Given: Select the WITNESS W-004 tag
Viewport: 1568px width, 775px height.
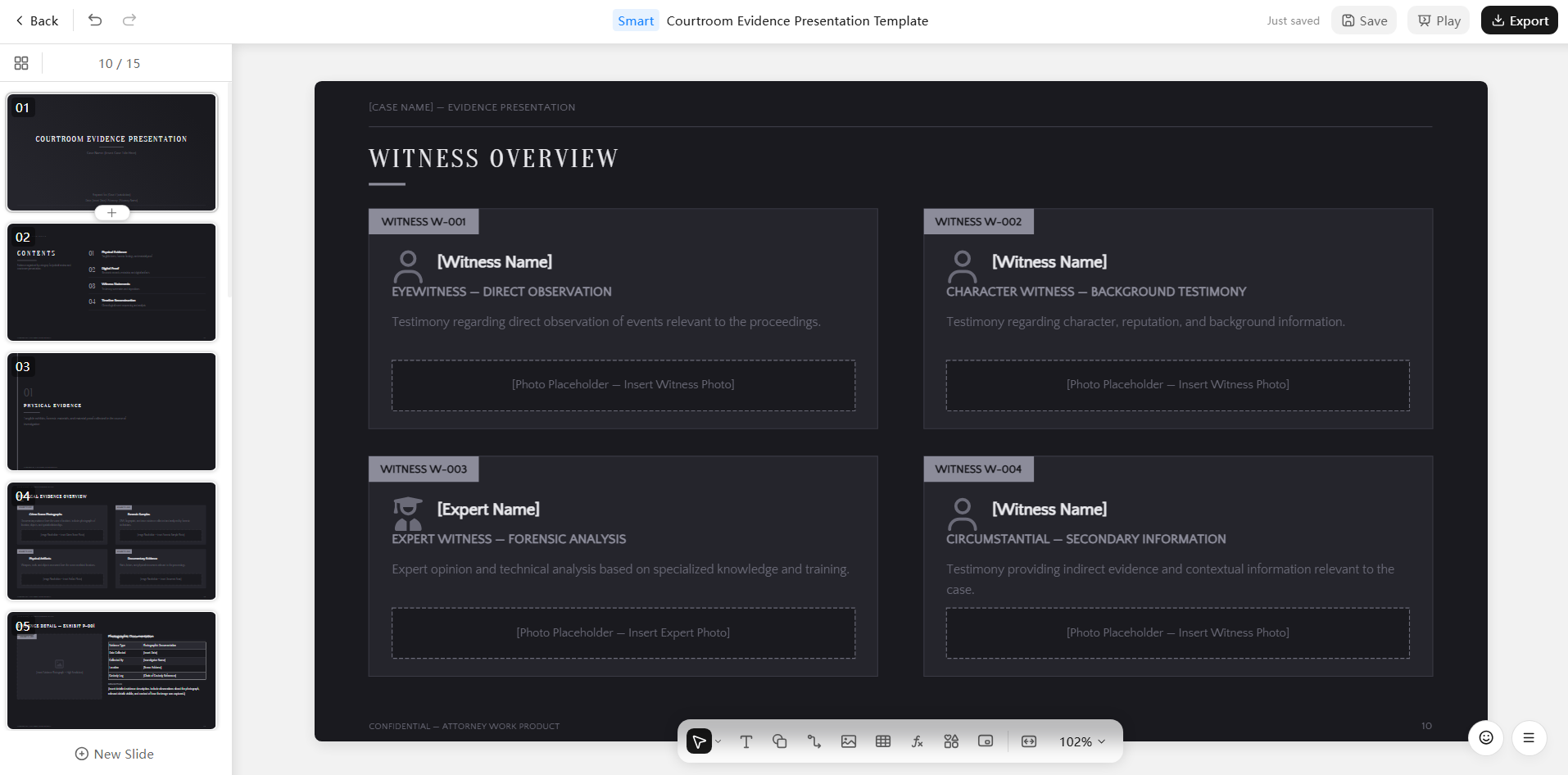Looking at the screenshot, I should click(x=978, y=469).
